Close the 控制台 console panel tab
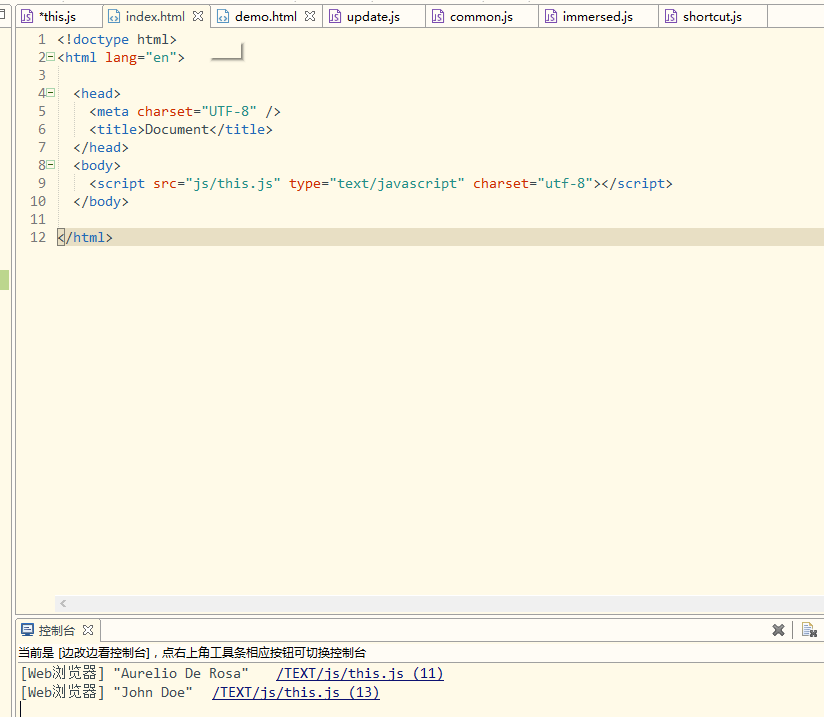Viewport: 824px width, 717px height. point(88,630)
